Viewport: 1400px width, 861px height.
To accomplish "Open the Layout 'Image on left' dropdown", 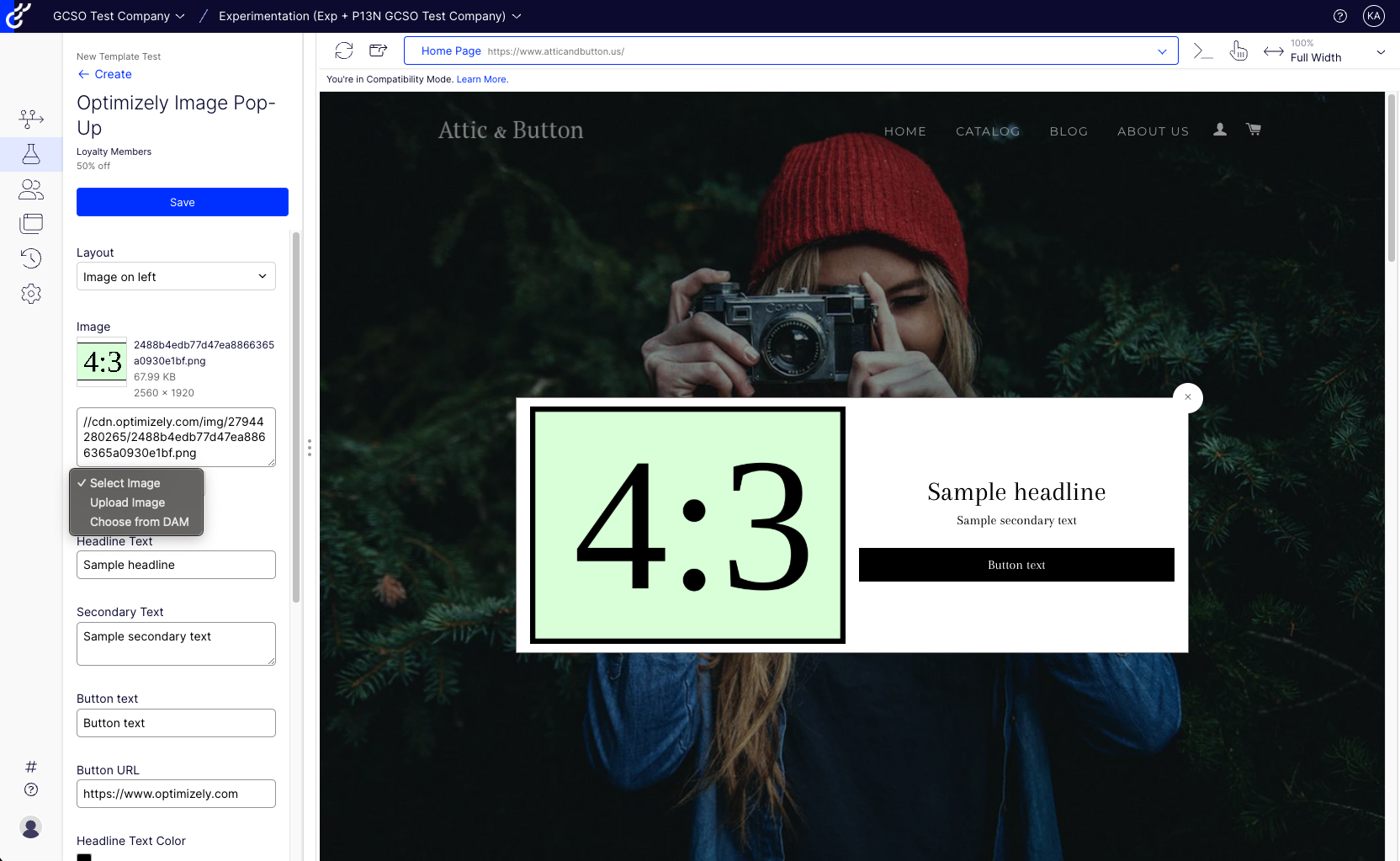I will click(176, 277).
